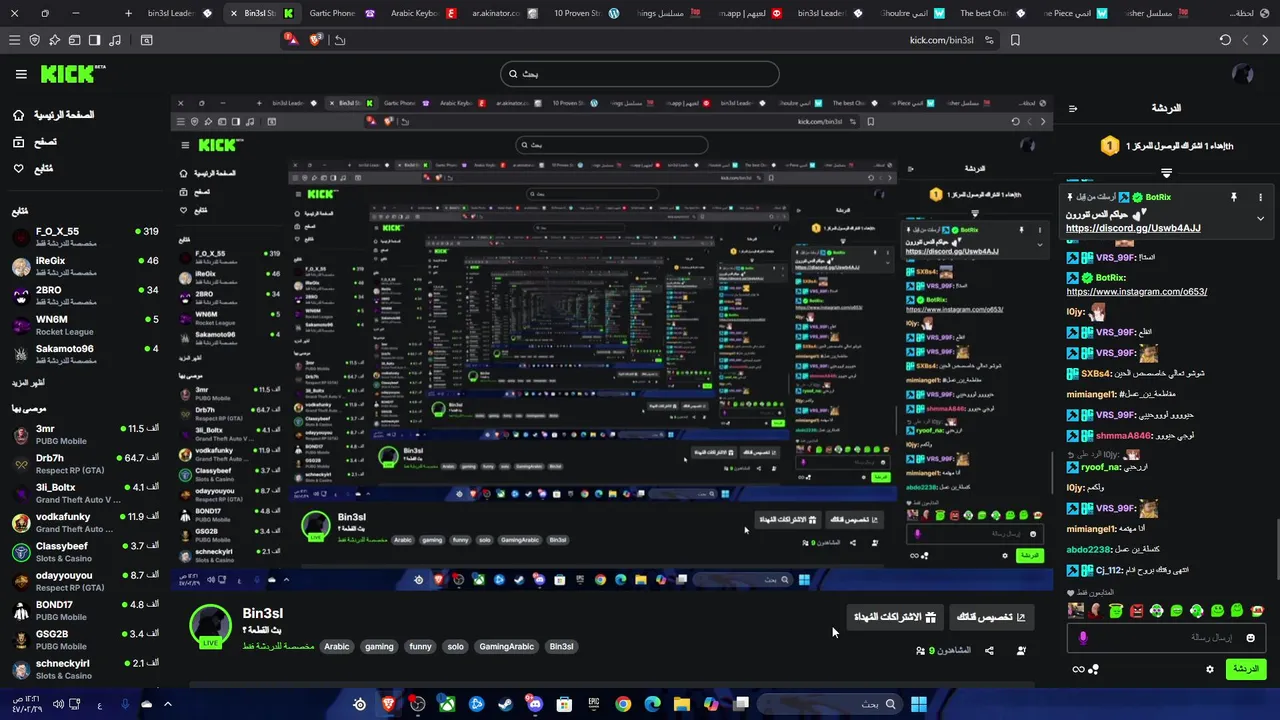Viewport: 1280px width, 720px height.
Task: Open user profile avatar on Kick header
Action: pyautogui.click(x=1242, y=74)
